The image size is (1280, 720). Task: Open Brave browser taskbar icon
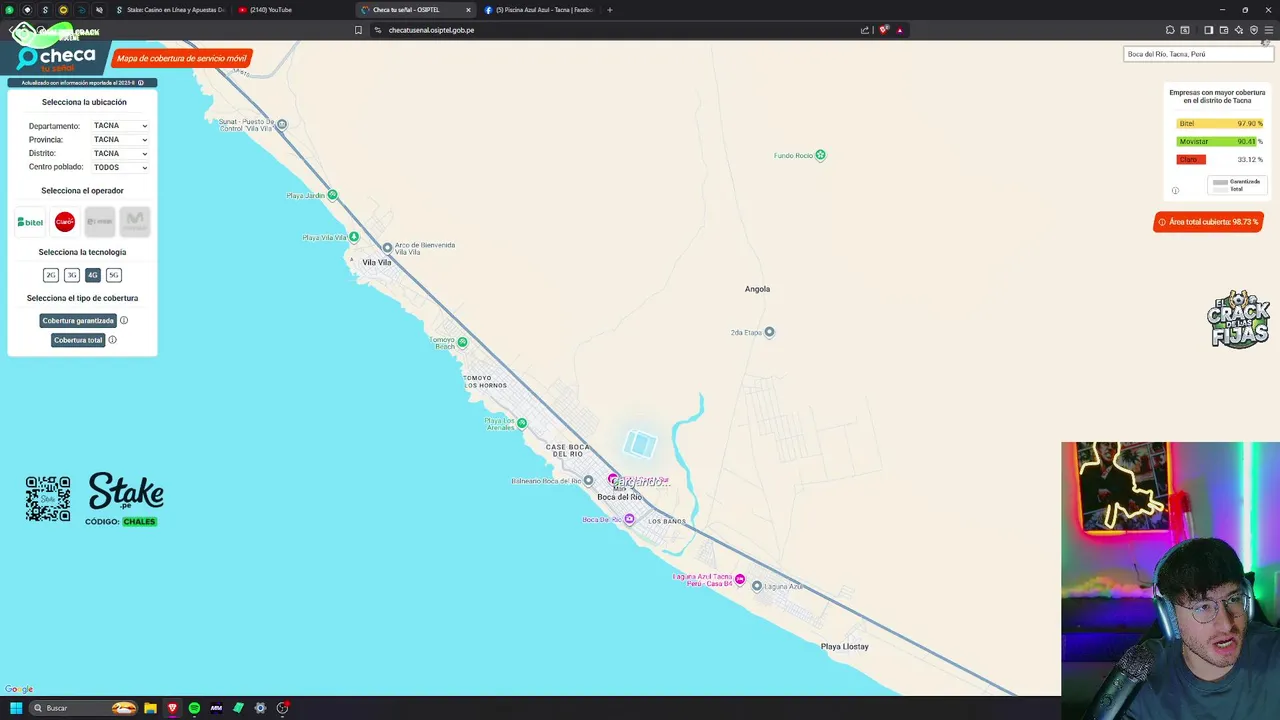click(x=172, y=708)
